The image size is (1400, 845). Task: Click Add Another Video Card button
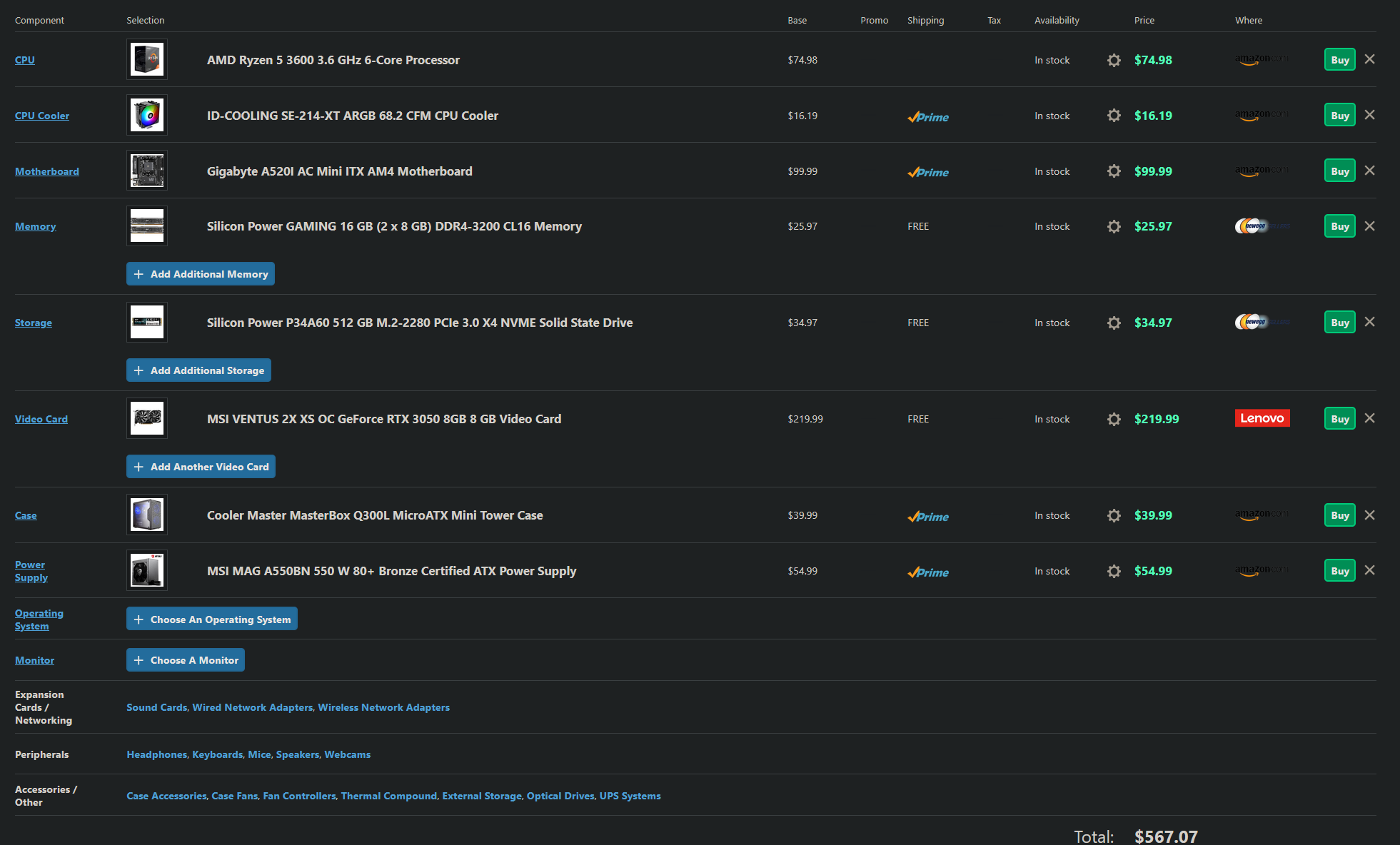pyautogui.click(x=201, y=467)
